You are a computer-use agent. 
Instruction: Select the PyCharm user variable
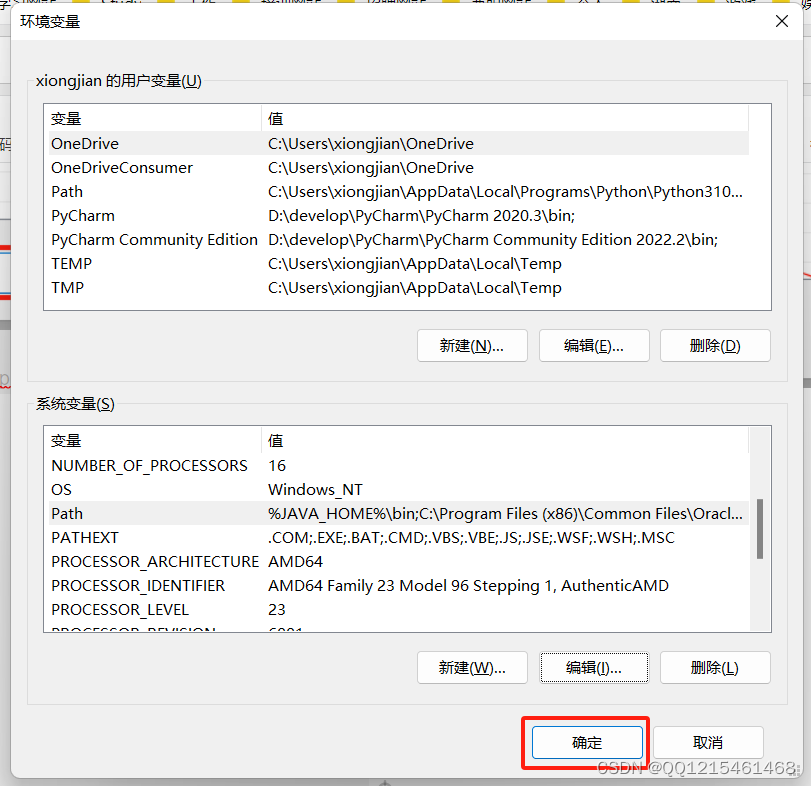click(399, 216)
